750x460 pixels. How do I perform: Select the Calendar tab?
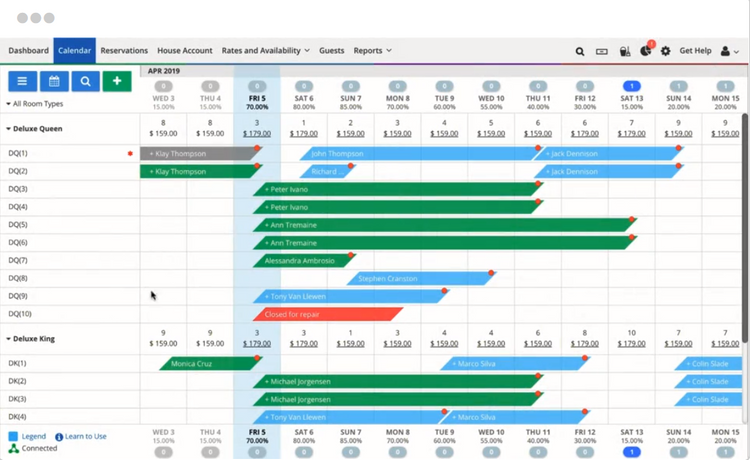75,50
